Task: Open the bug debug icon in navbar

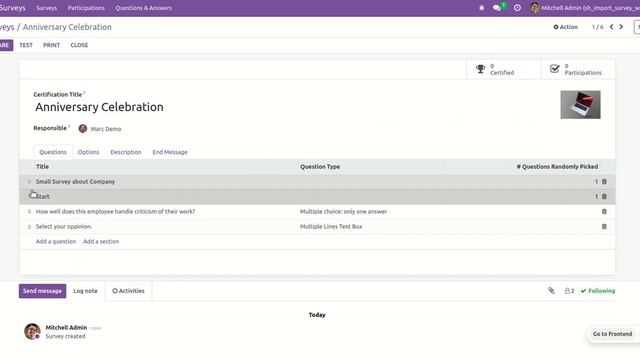Action: pos(482,8)
